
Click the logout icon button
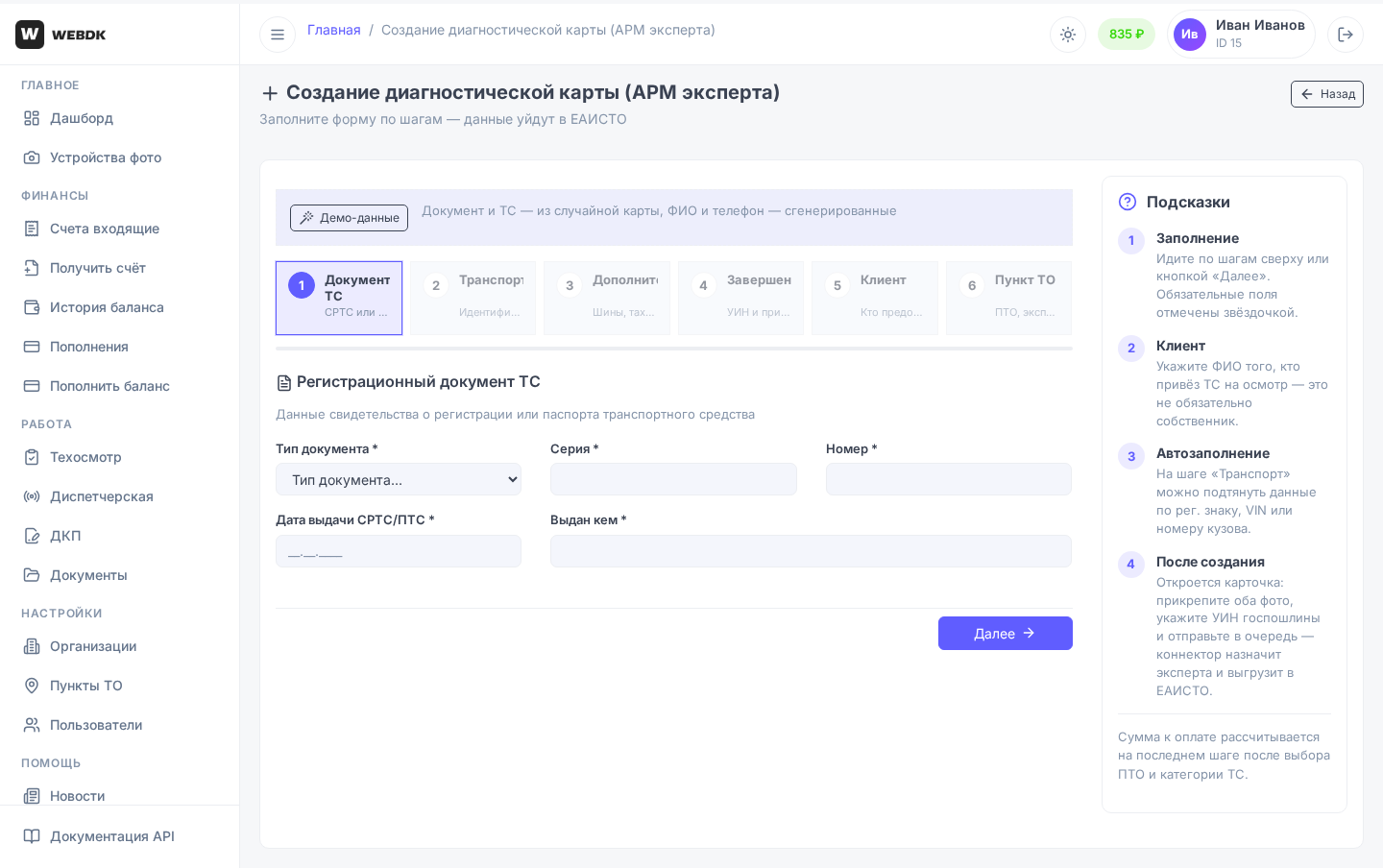point(1346,35)
